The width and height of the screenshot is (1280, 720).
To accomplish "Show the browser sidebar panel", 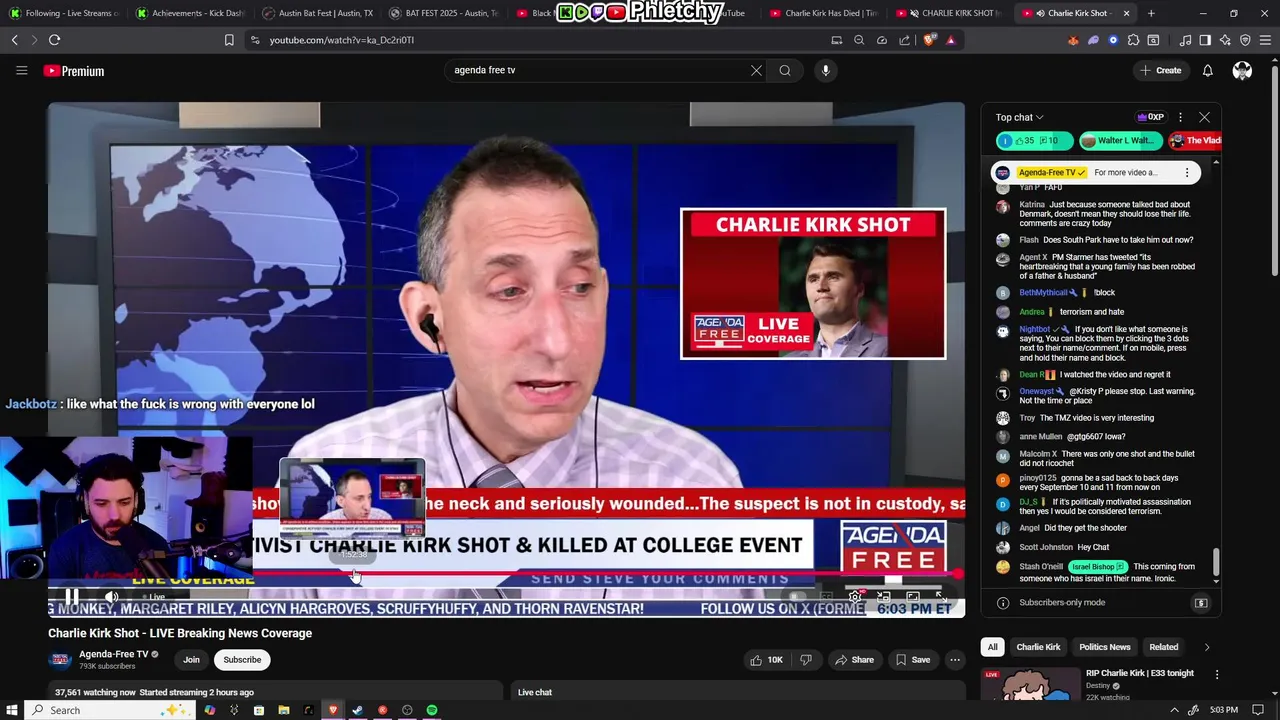I will 1205,40.
